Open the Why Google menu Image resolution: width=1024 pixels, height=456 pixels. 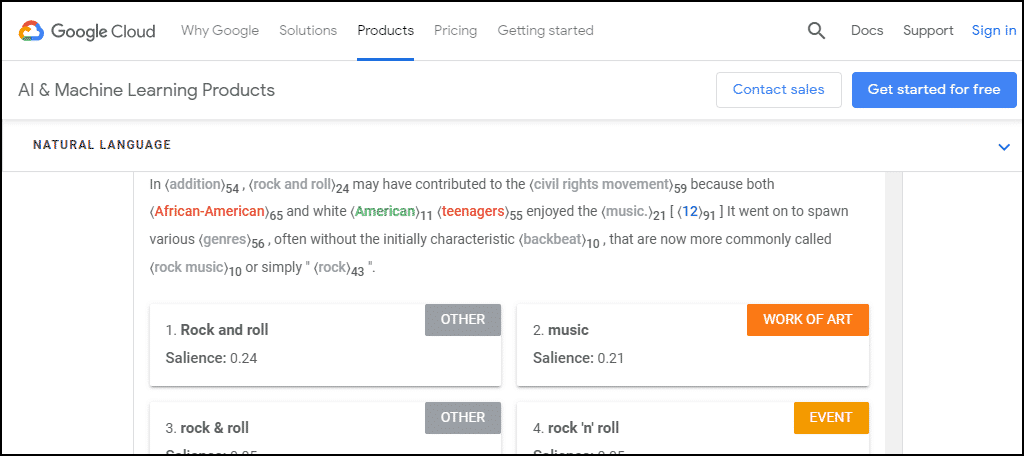[x=220, y=31]
